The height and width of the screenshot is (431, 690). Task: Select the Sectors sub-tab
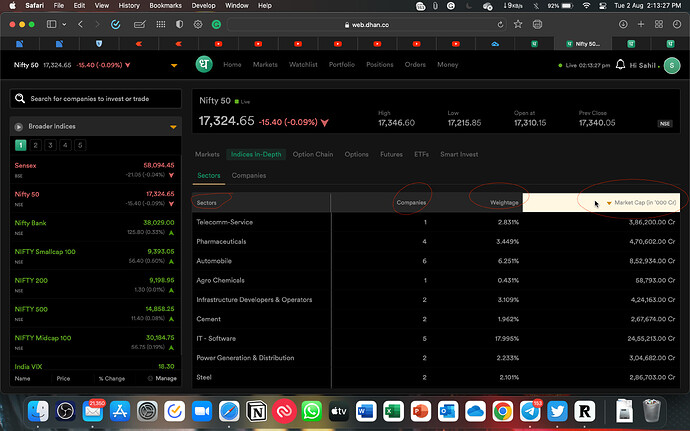209,175
